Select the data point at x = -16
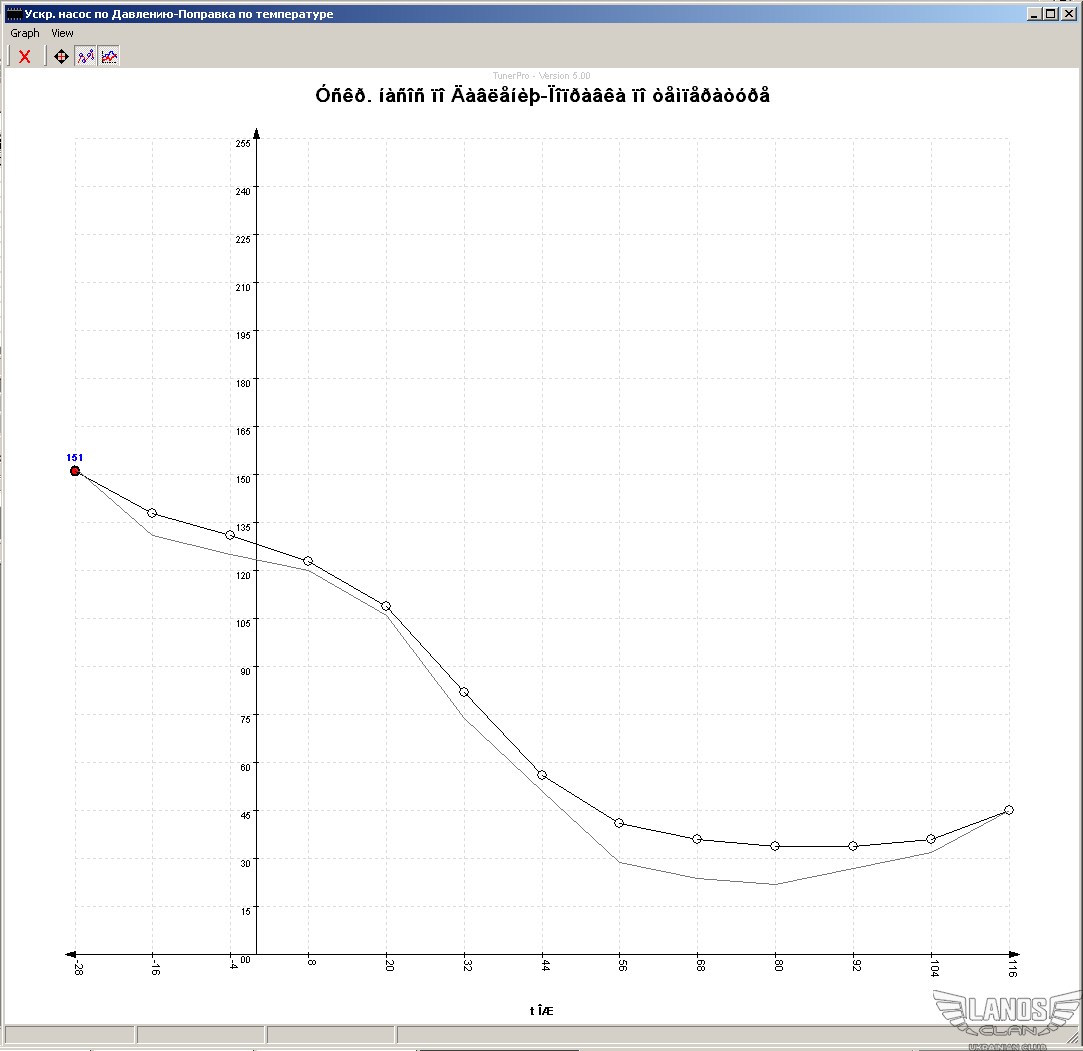The width and height of the screenshot is (1083, 1051). coord(152,513)
